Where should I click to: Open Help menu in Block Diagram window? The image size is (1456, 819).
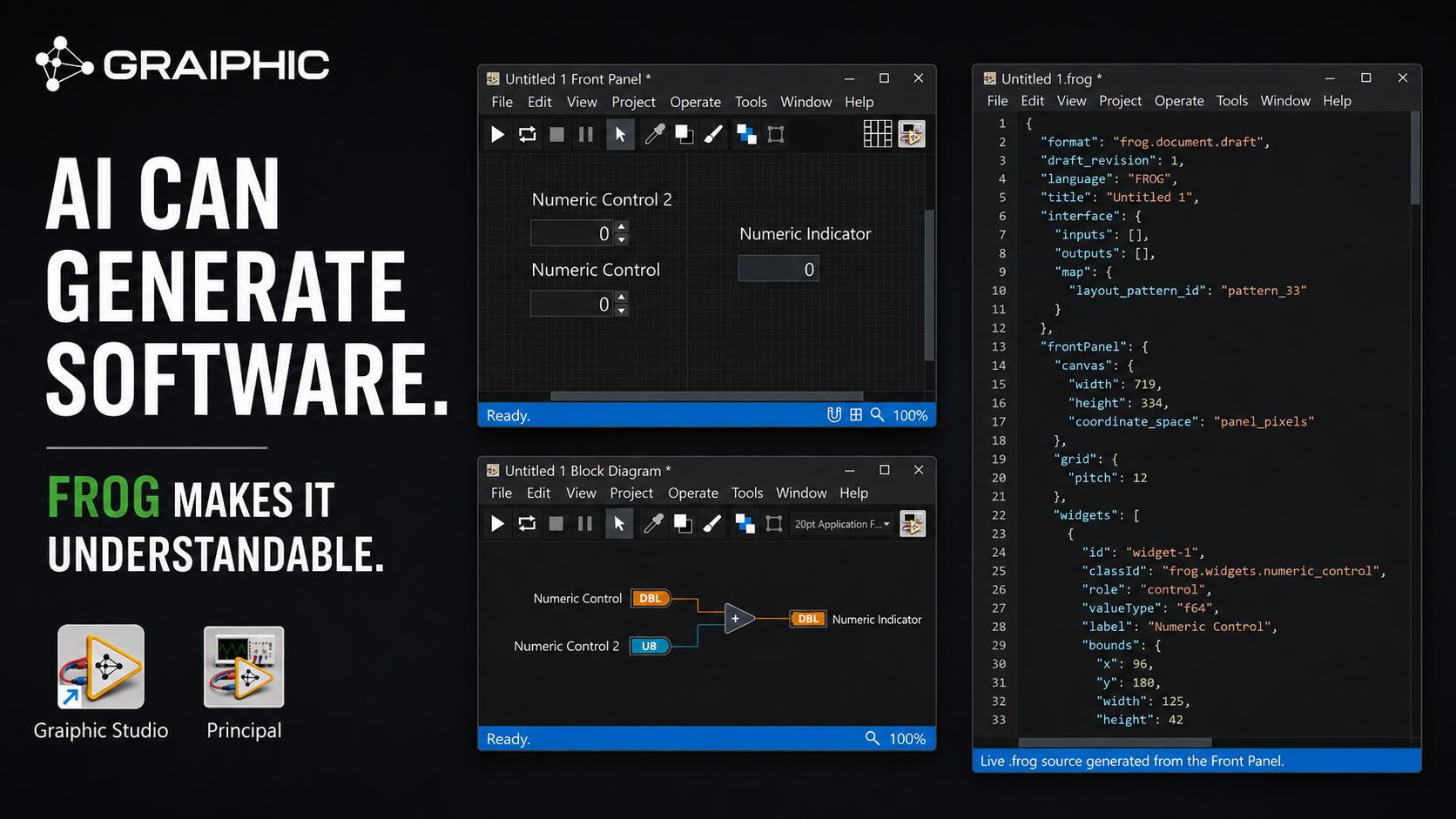853,493
